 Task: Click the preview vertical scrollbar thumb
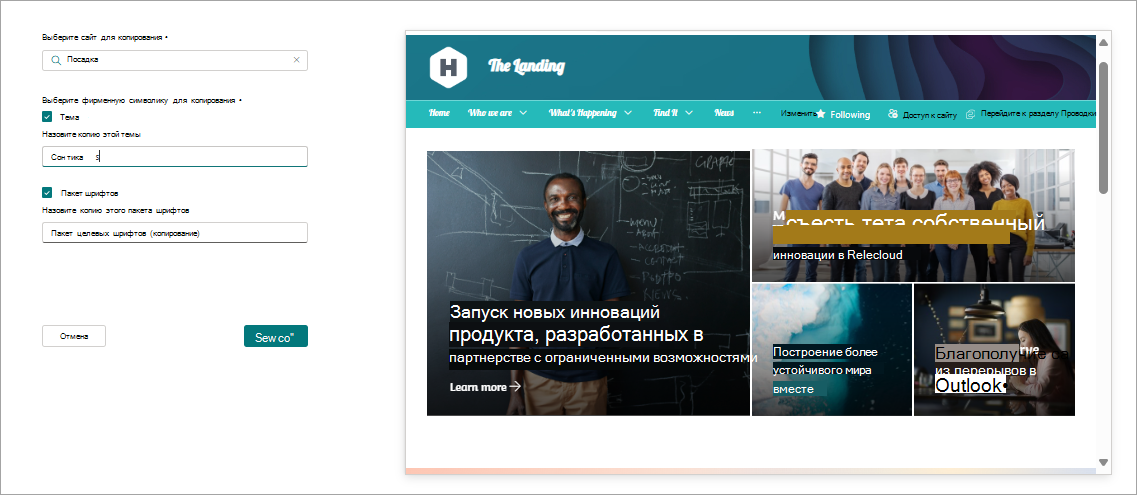(1104, 128)
